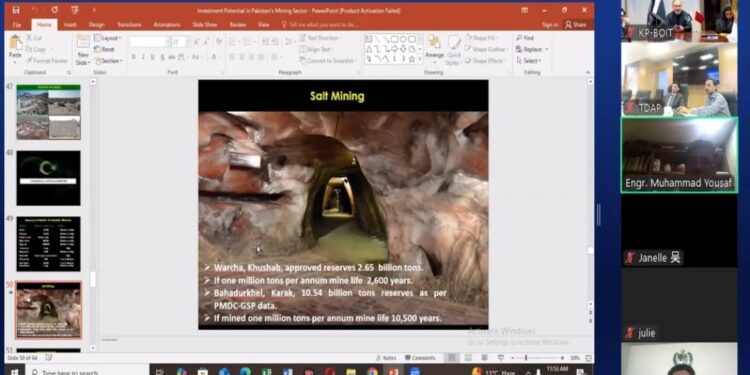Collapse the ribbon with the chevron
Image resolution: width=750 pixels, height=375 pixels.
588,72
